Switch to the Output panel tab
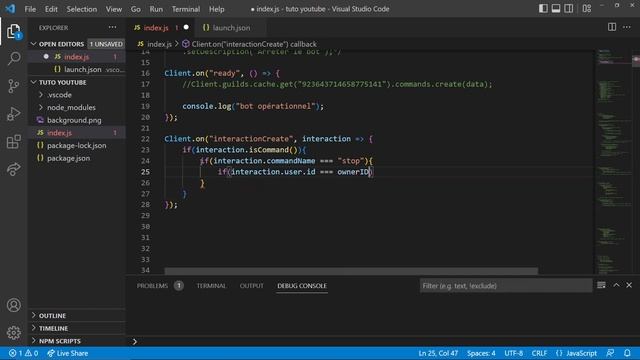This screenshot has height=360, width=640. point(251,286)
